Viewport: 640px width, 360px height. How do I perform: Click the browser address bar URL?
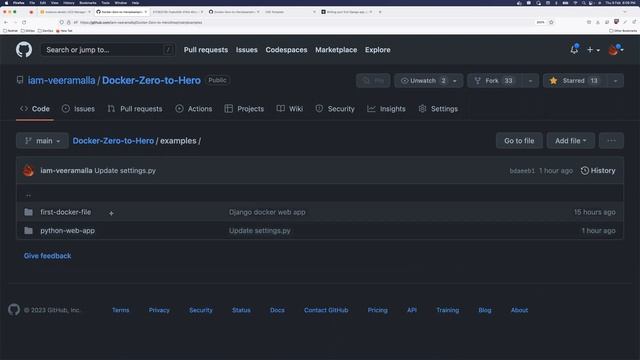pyautogui.click(x=141, y=22)
